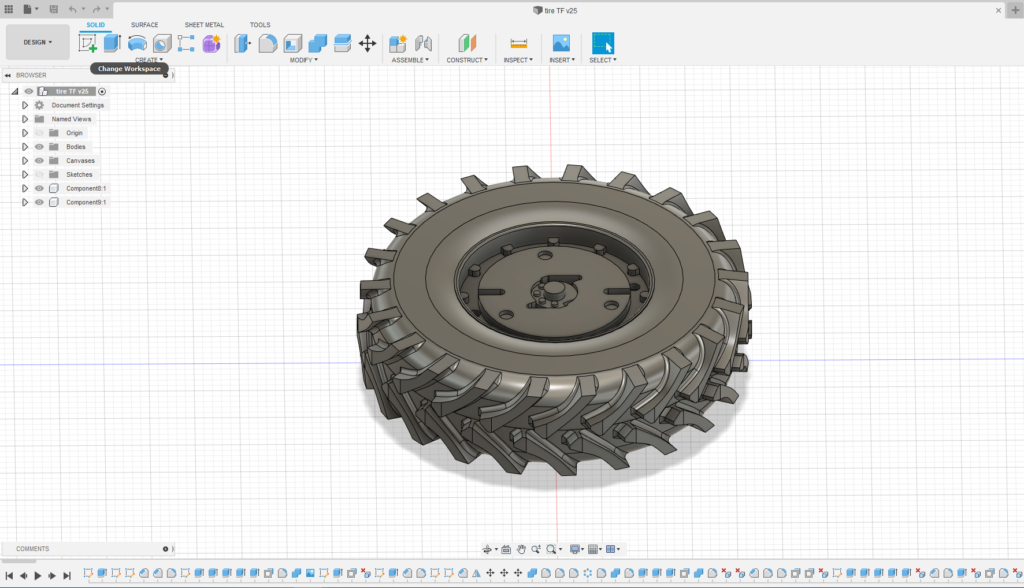Create a New Component

[x=398, y=43]
